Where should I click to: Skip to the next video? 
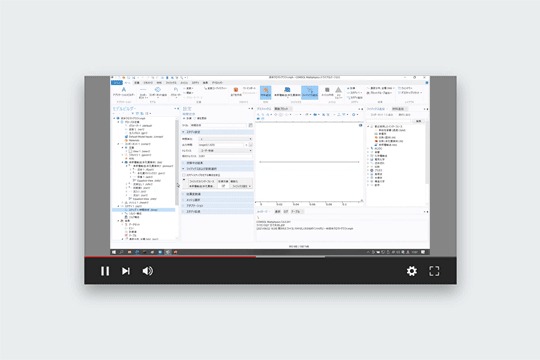[126, 271]
